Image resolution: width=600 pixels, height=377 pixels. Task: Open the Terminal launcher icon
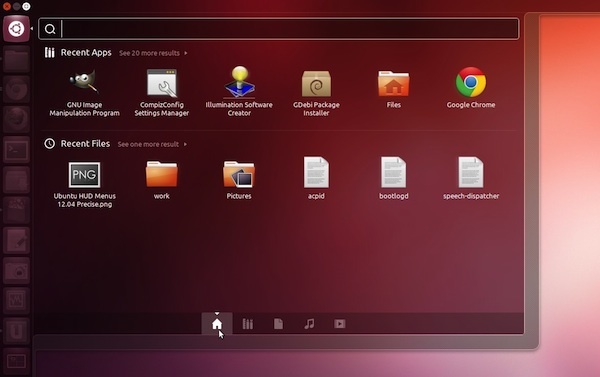click(16, 150)
